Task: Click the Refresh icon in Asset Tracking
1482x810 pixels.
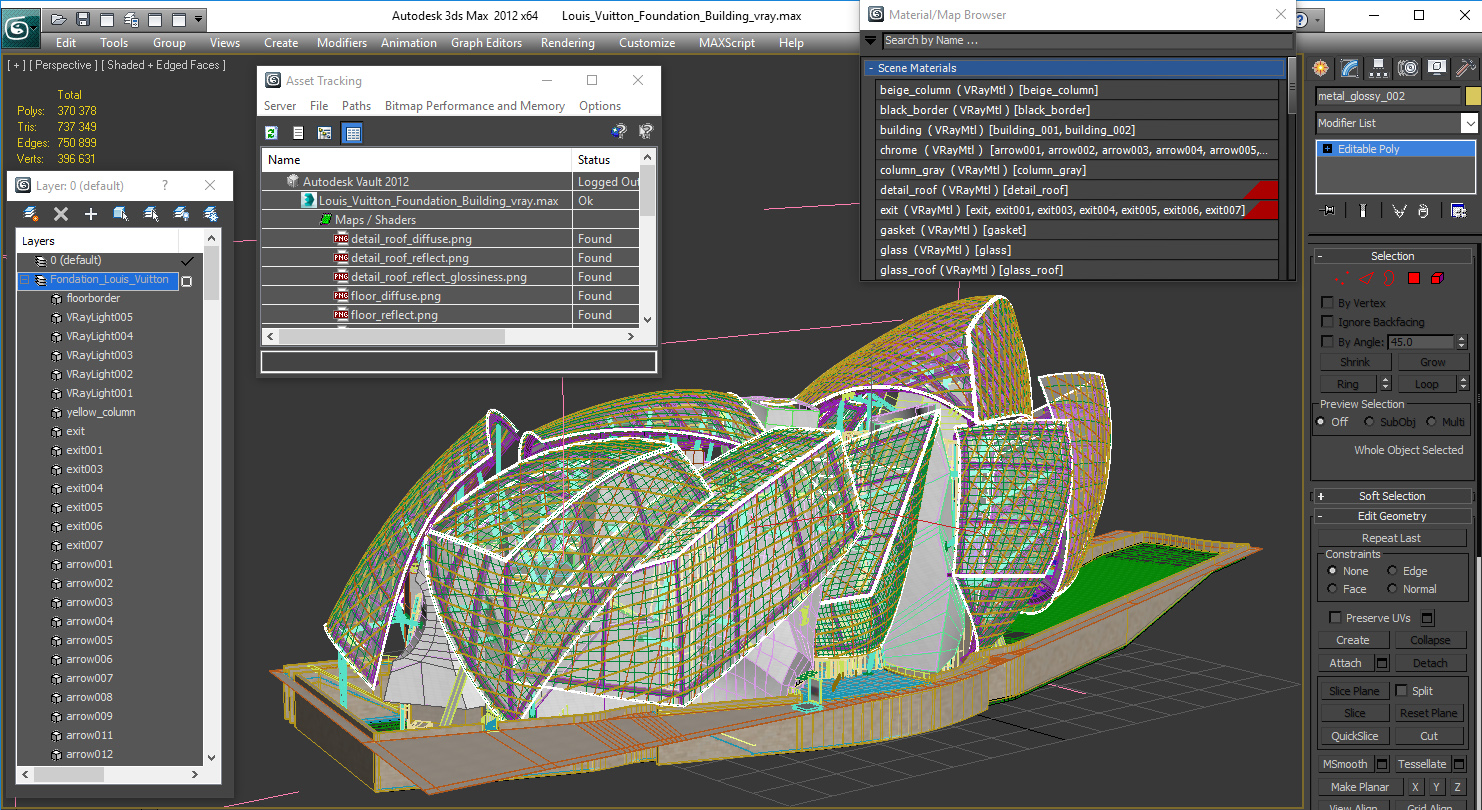Action: click(271, 133)
